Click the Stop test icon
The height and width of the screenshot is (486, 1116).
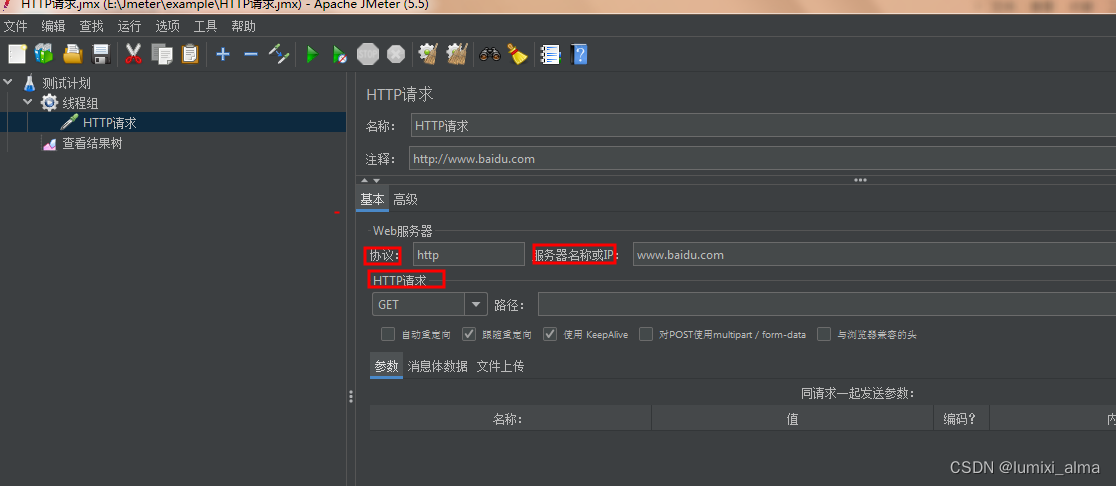[x=367, y=54]
